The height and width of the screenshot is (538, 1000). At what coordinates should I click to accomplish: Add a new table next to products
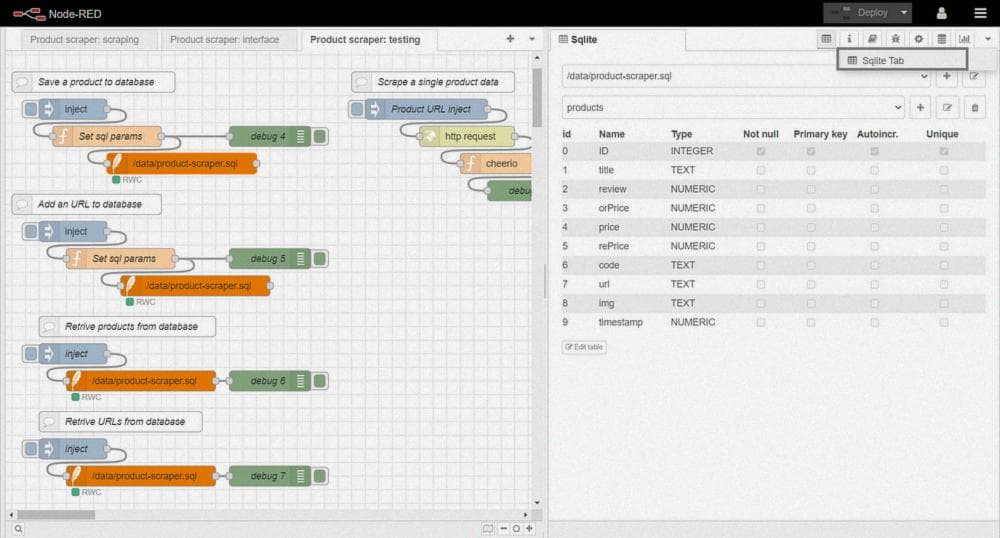pyautogui.click(x=920, y=108)
